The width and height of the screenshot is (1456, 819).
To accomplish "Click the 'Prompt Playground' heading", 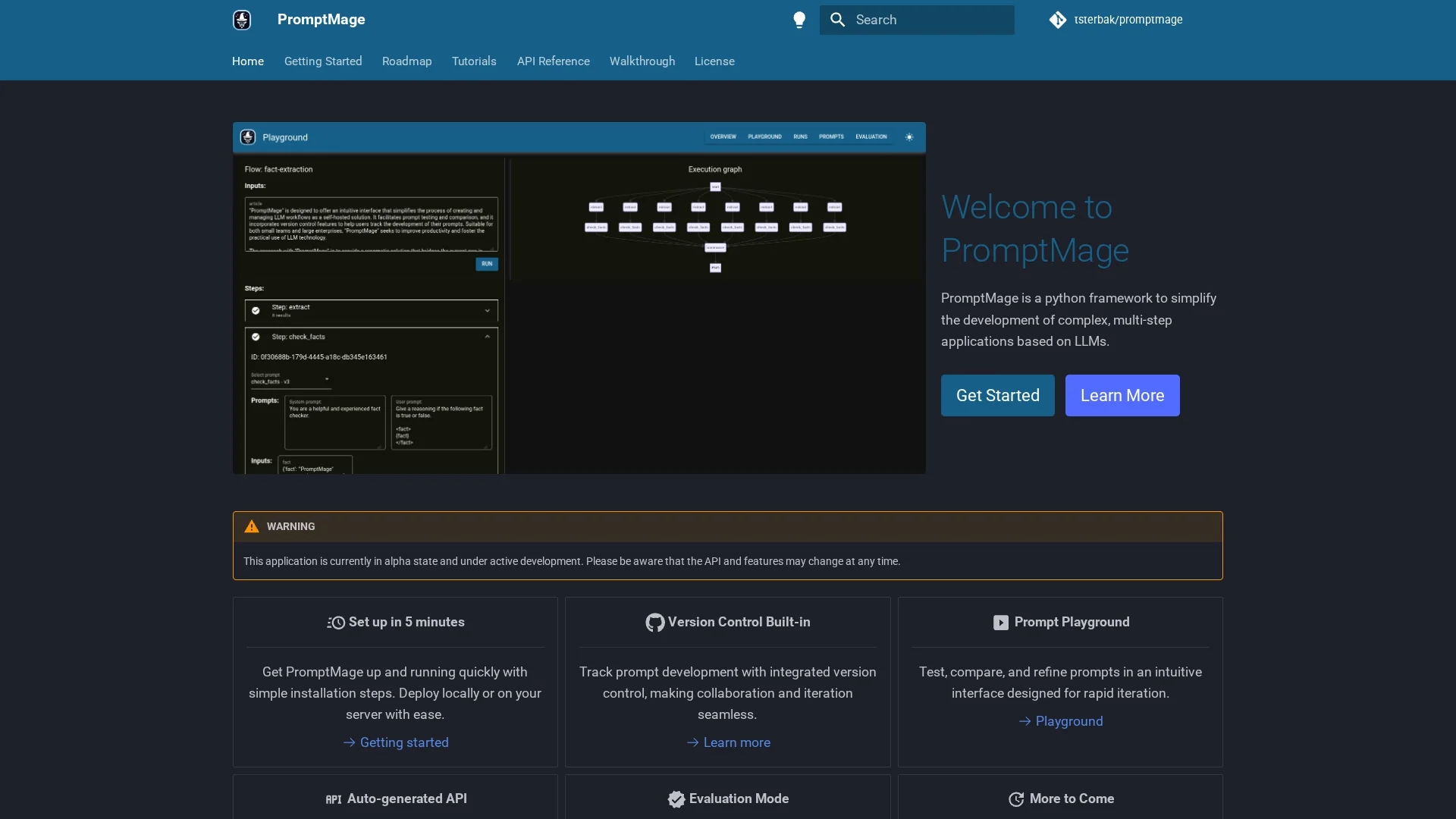I will tap(1072, 622).
